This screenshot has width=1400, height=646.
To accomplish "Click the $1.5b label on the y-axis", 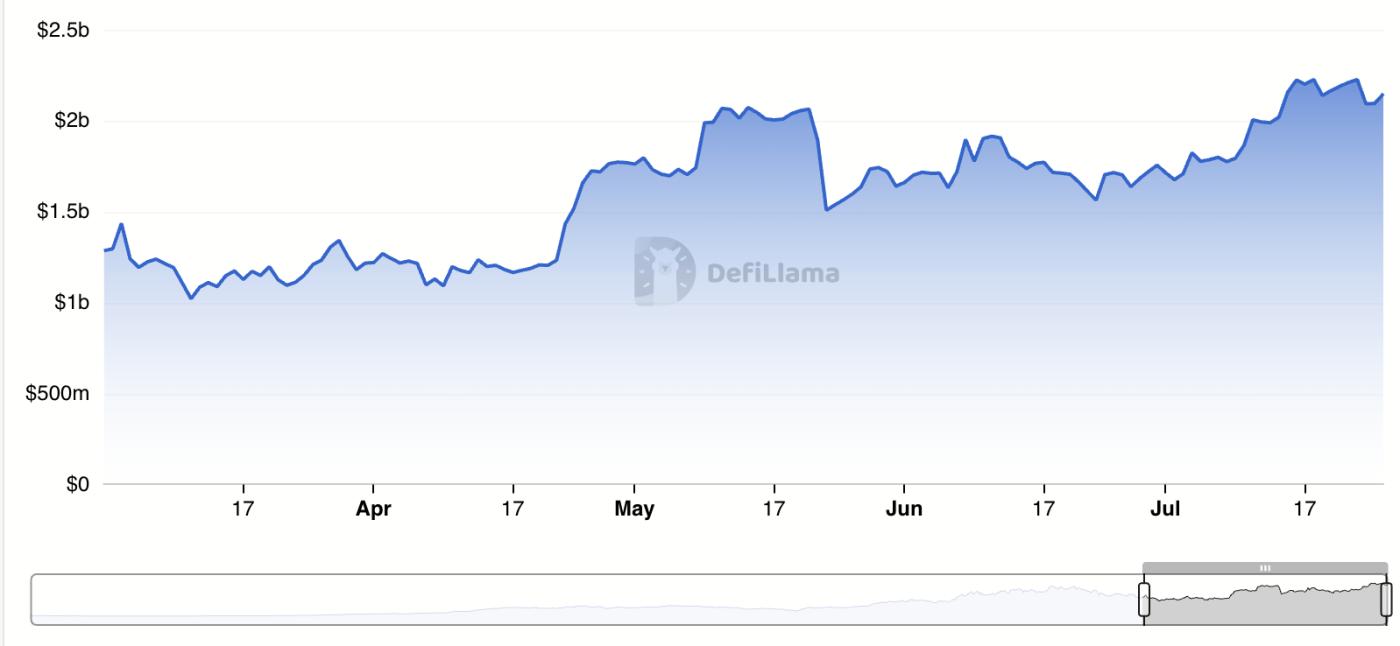I will pyautogui.click(x=63, y=212).
